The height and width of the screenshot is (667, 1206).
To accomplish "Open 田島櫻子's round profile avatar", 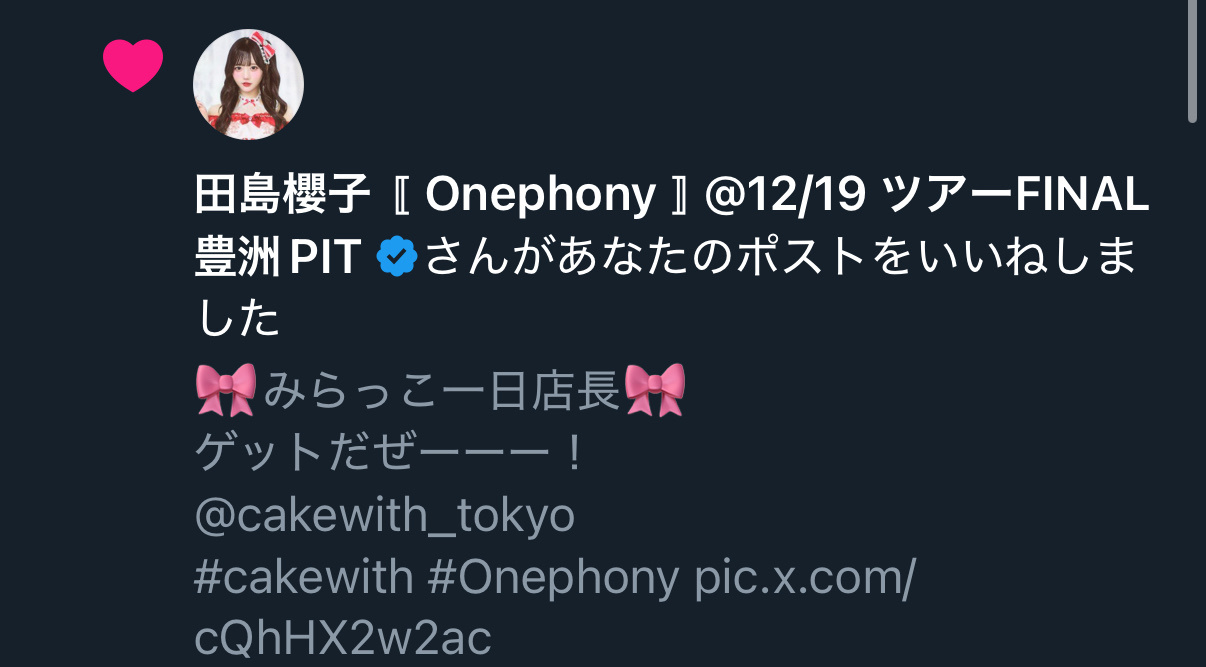I will click(x=248, y=84).
